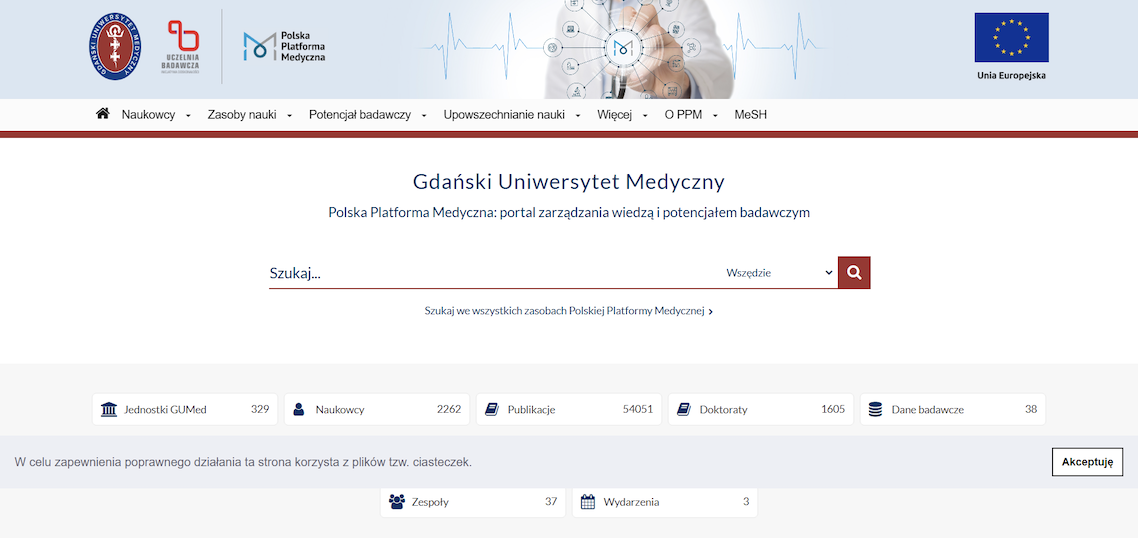
Task: Open the Uczelnia Badawcza logo
Action: (182, 46)
